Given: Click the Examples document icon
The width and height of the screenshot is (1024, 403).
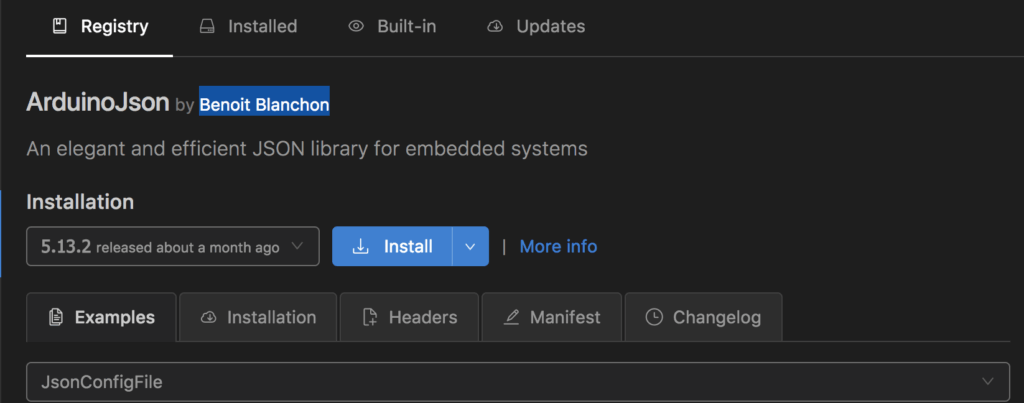Looking at the screenshot, I should pyautogui.click(x=56, y=318).
